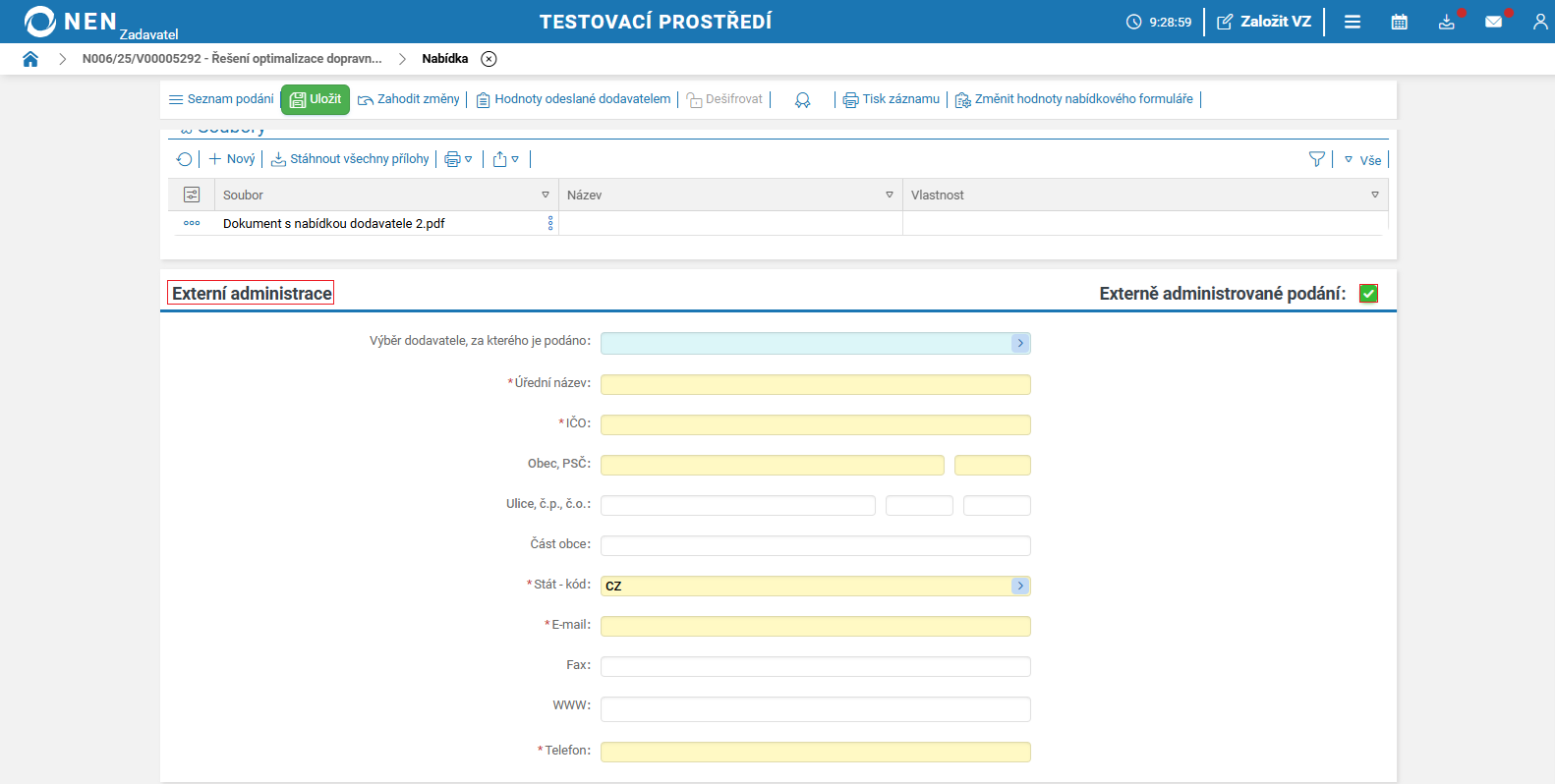Click the refresh icon in files toolbar
1555x784 pixels.
(184, 159)
